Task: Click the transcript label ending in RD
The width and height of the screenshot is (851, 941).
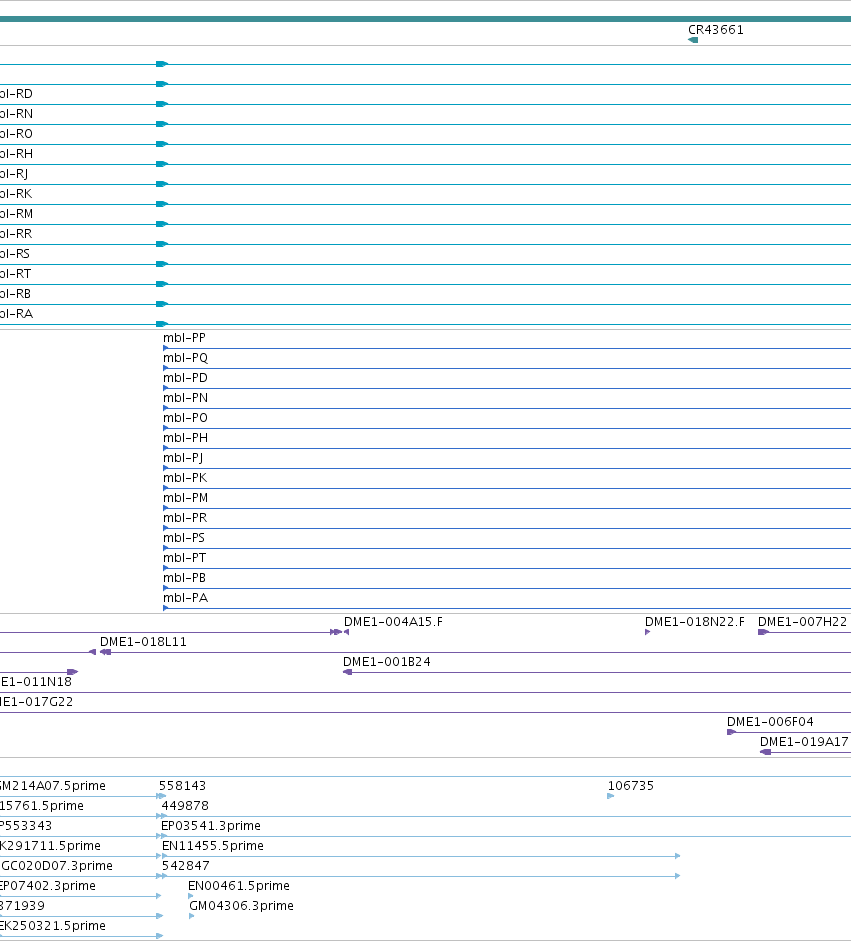Action: click(x=16, y=94)
